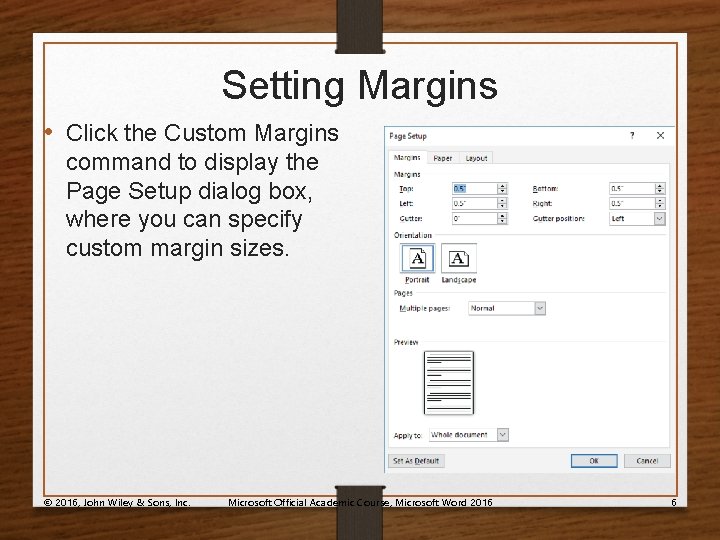The height and width of the screenshot is (540, 720).
Task: Click the 'Click the Custom Margins' bullet text
Action: click(x=202, y=133)
